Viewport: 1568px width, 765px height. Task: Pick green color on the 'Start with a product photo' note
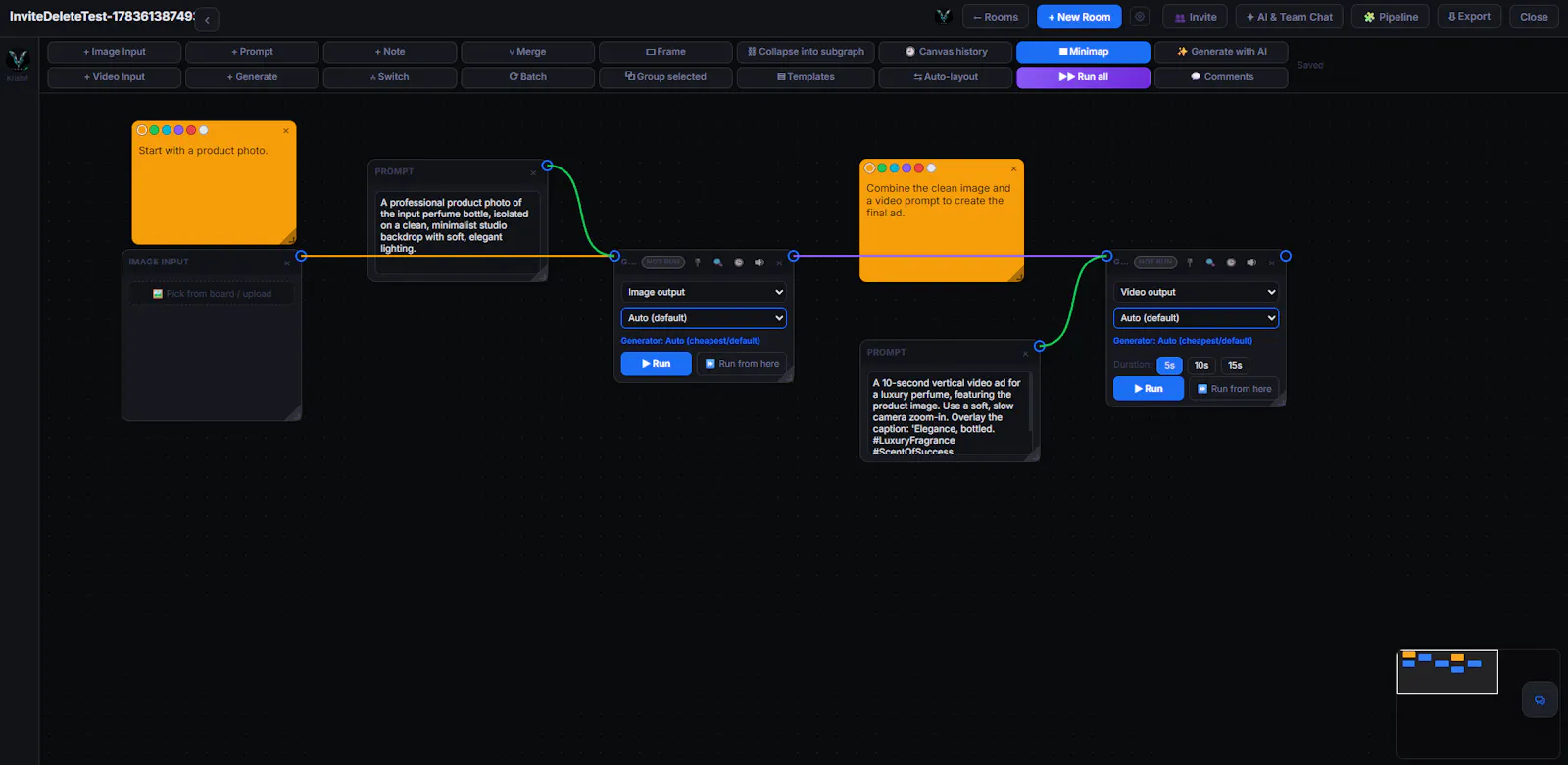pos(154,130)
